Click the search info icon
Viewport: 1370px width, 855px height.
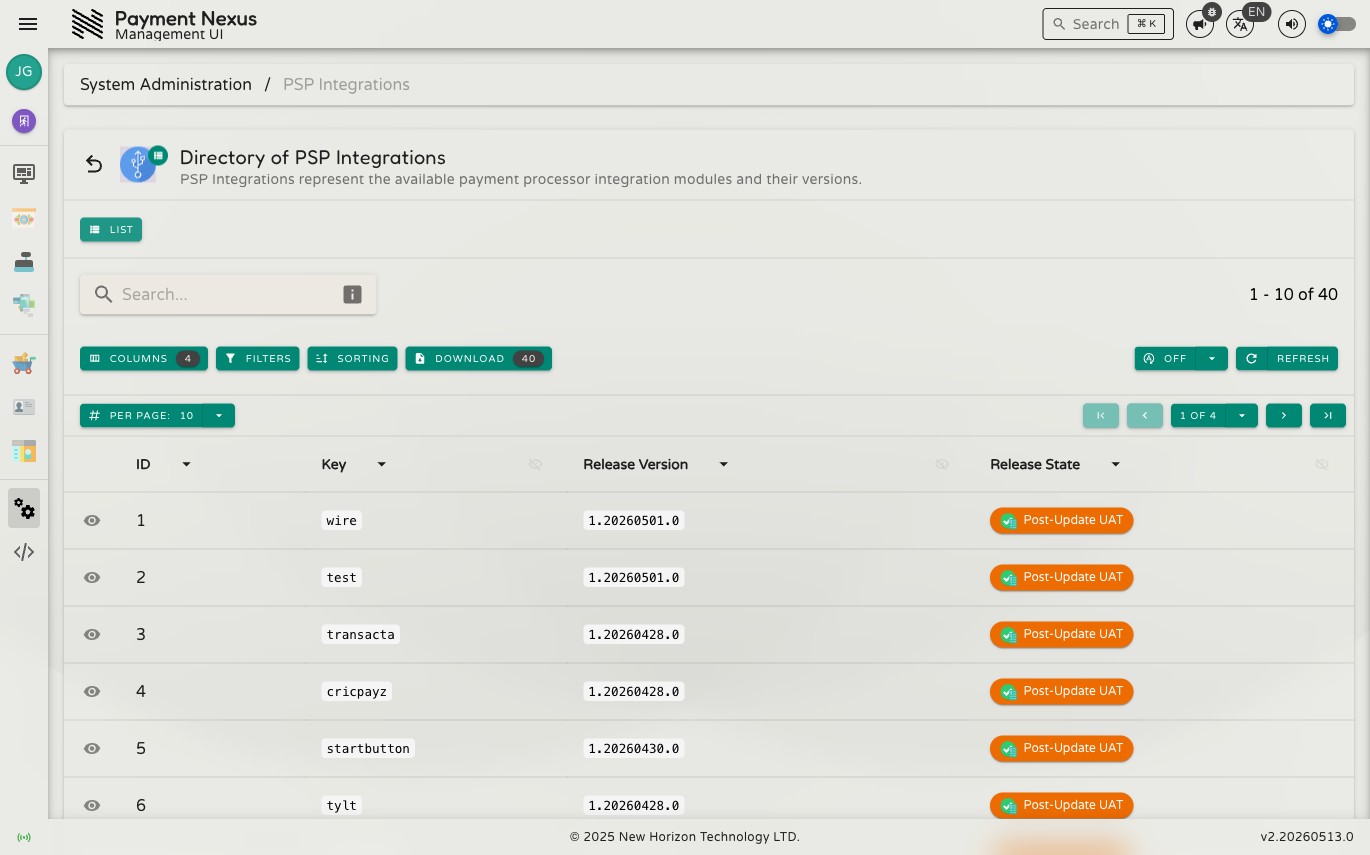click(x=352, y=294)
